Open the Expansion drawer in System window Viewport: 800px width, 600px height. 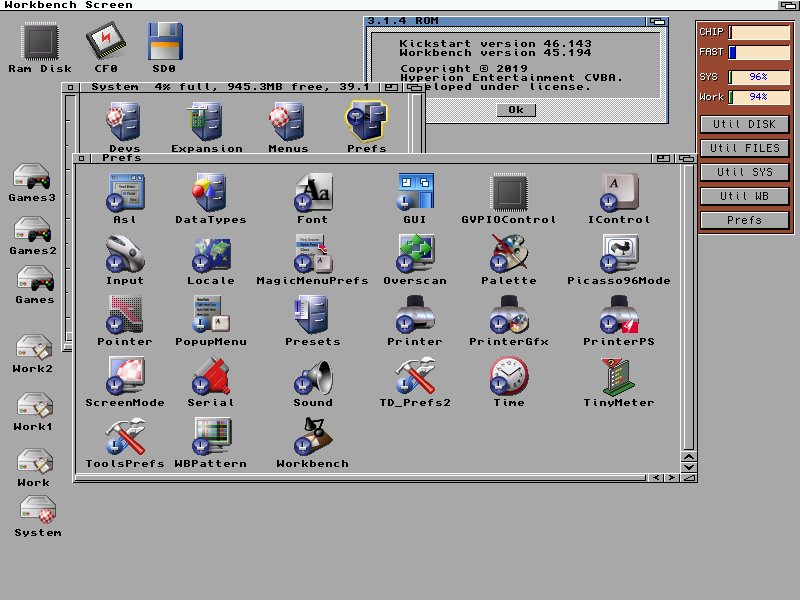click(206, 121)
